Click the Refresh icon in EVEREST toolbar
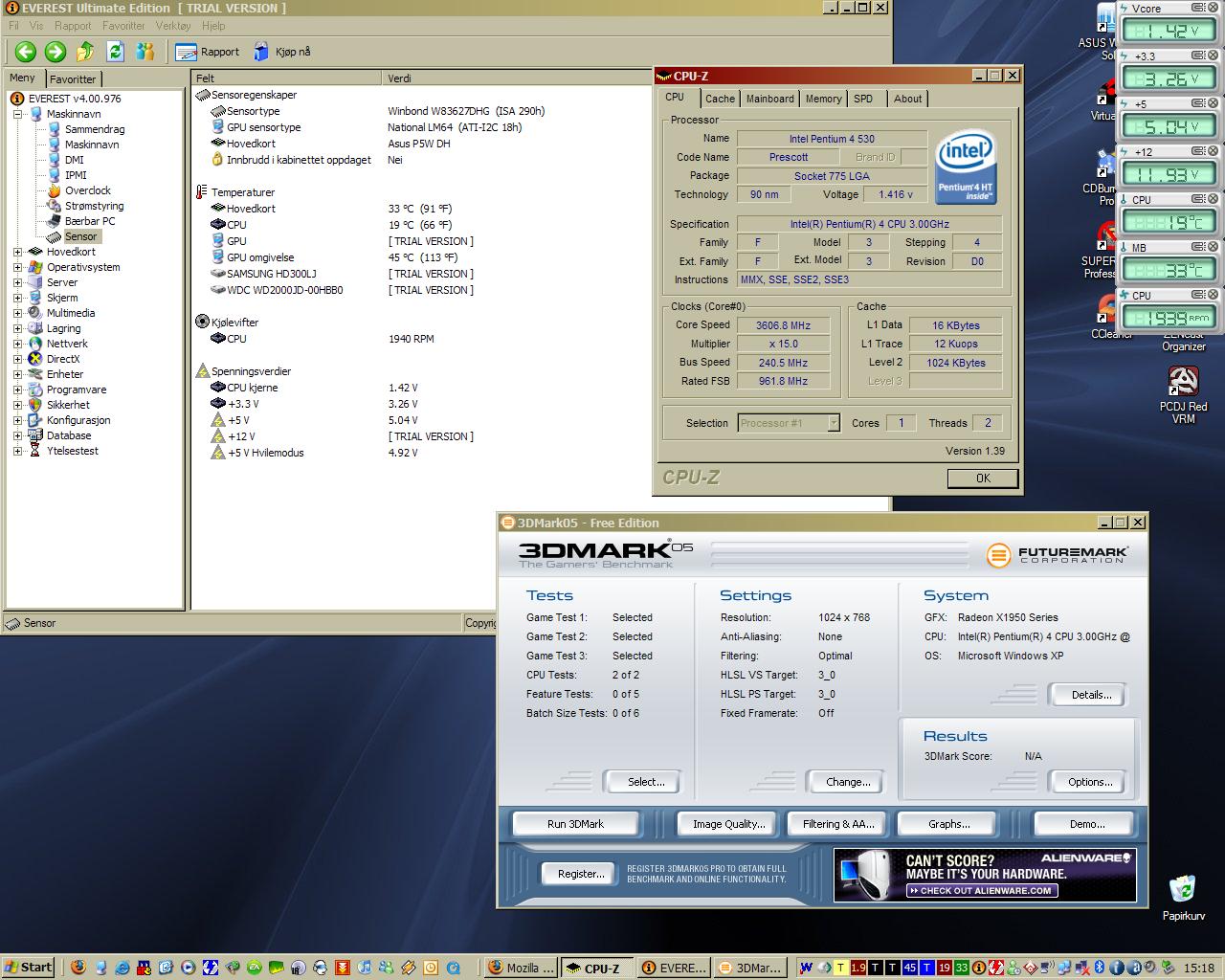 (116, 52)
